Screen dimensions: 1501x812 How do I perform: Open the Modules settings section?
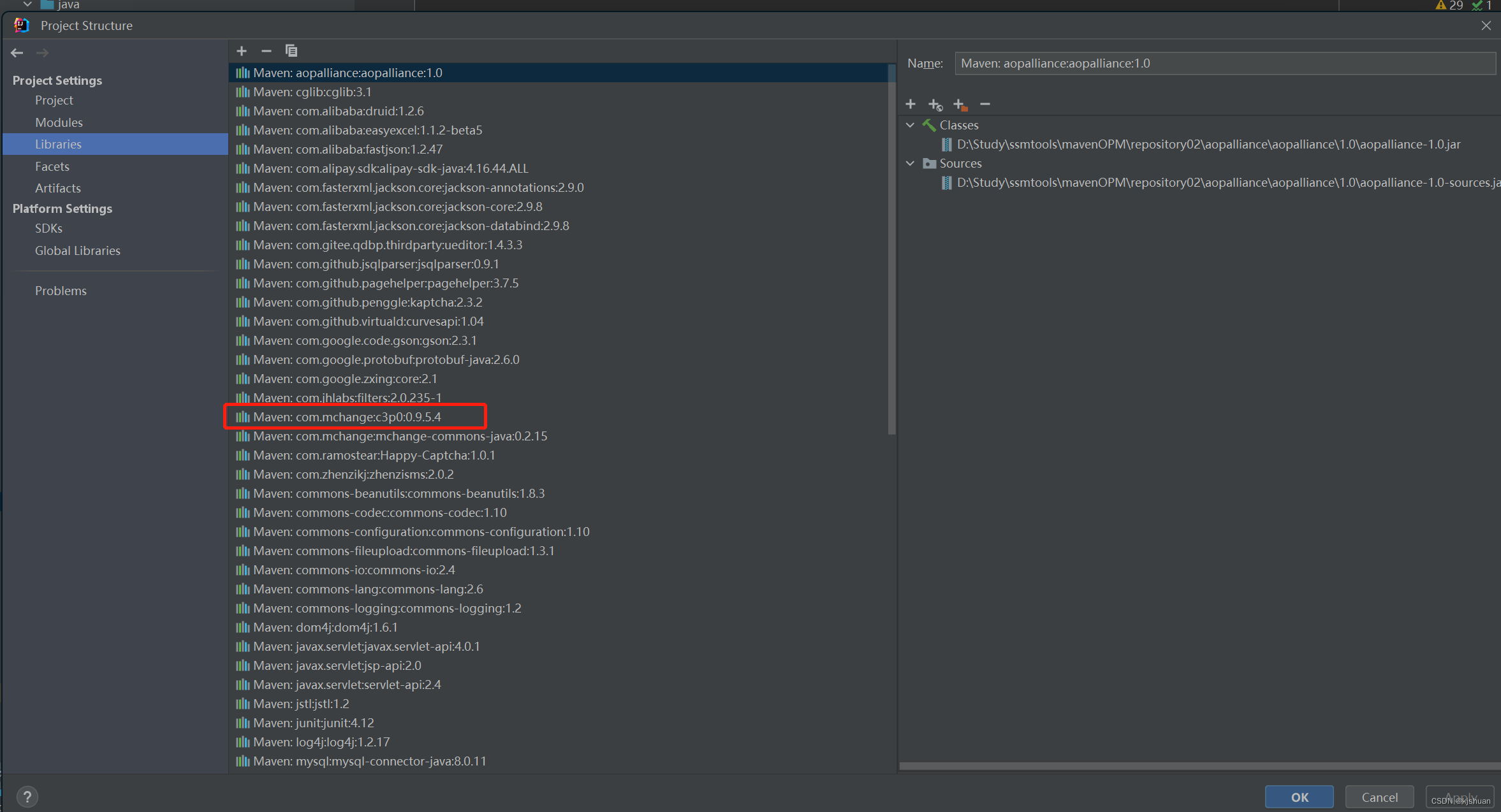[x=59, y=122]
